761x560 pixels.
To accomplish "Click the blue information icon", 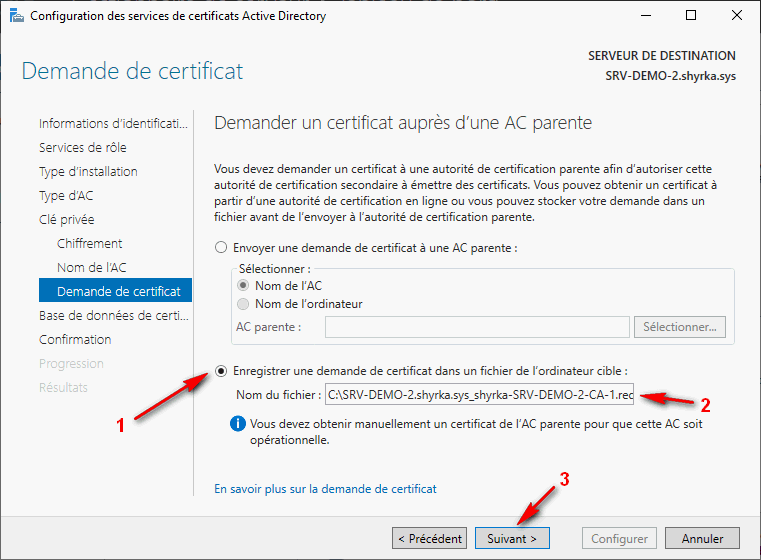I will tap(237, 424).
